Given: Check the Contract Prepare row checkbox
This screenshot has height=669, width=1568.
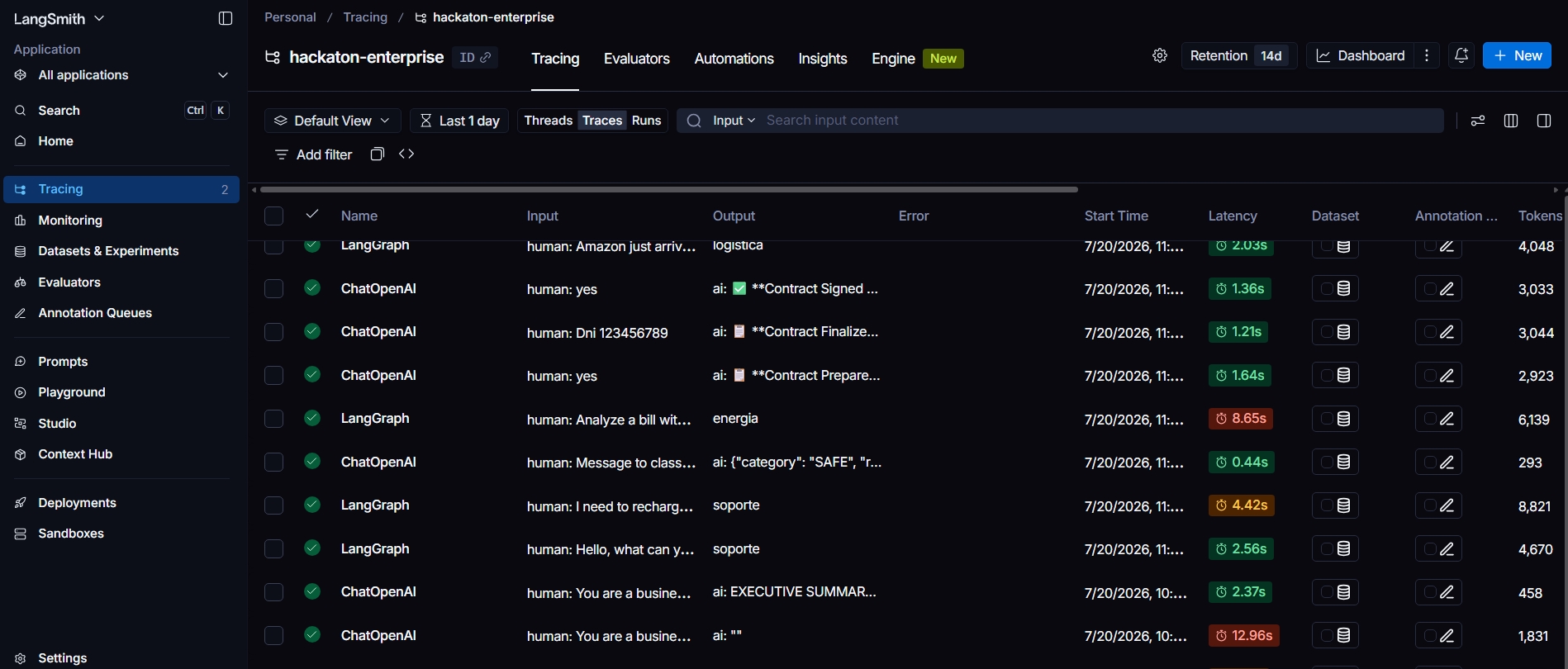Looking at the screenshot, I should (x=273, y=375).
